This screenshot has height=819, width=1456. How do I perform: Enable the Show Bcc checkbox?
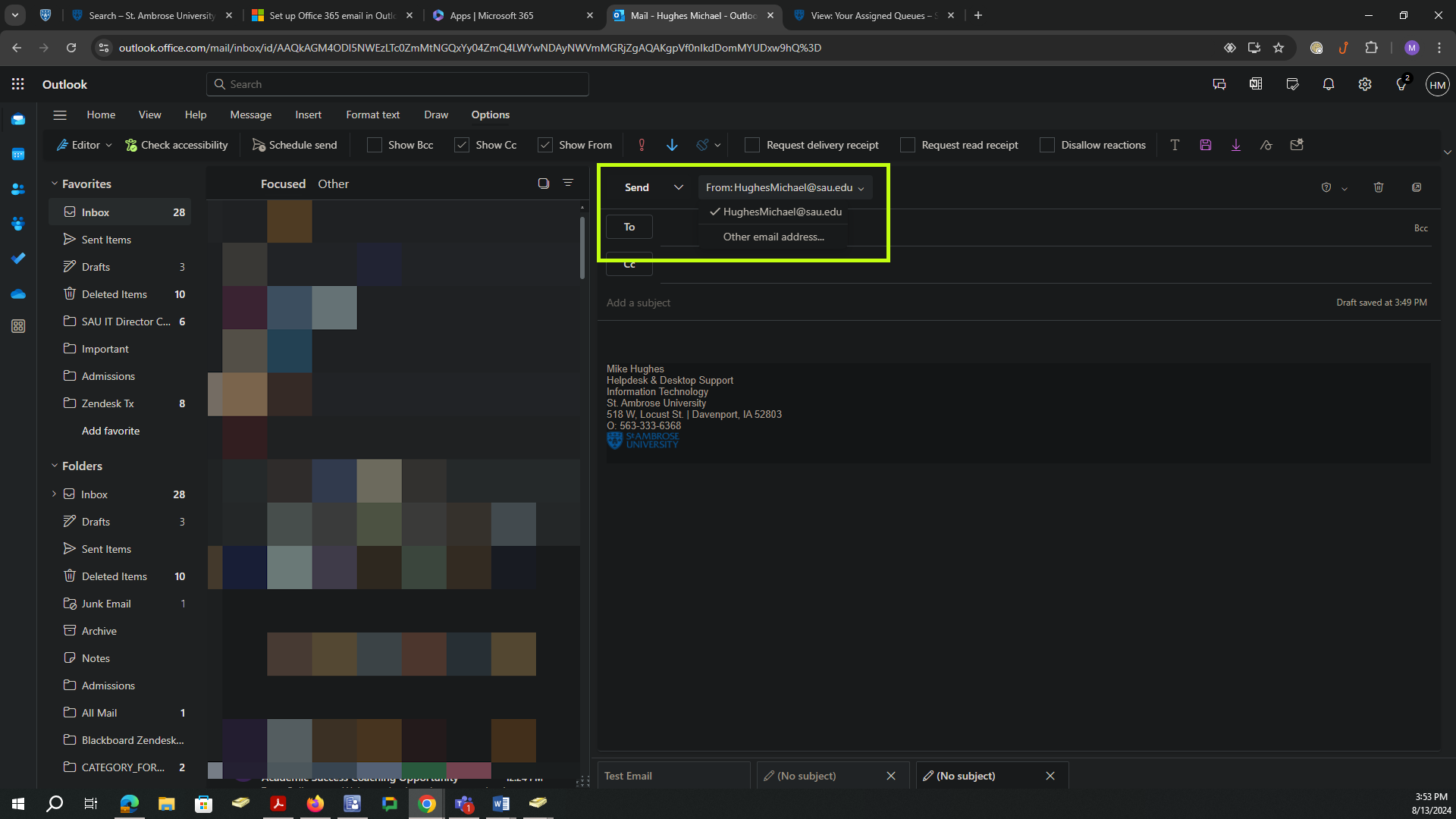pyautogui.click(x=375, y=145)
